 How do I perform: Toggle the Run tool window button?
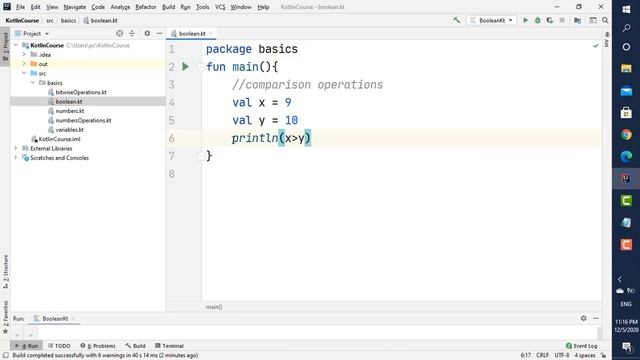click(27, 346)
